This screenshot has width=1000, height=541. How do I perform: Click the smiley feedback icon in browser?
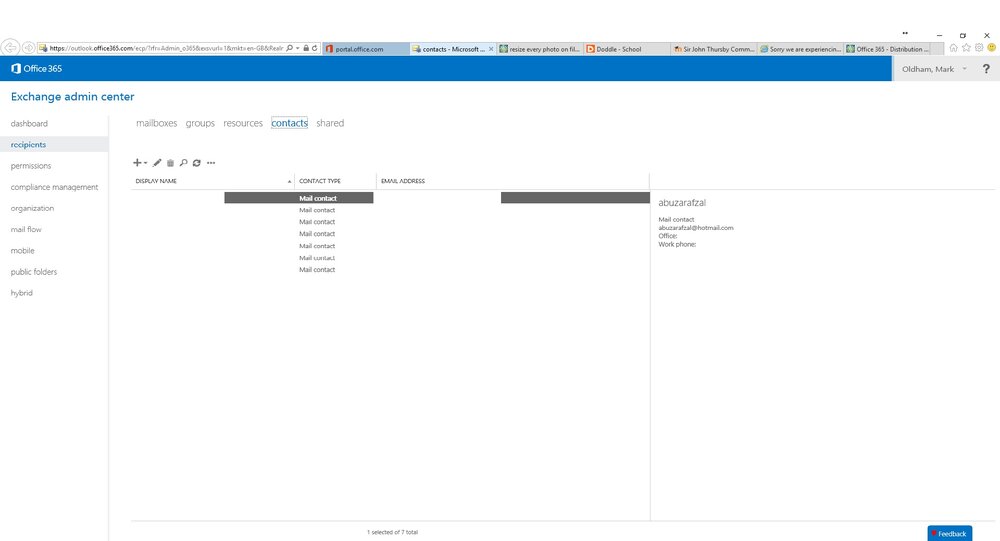click(992, 48)
